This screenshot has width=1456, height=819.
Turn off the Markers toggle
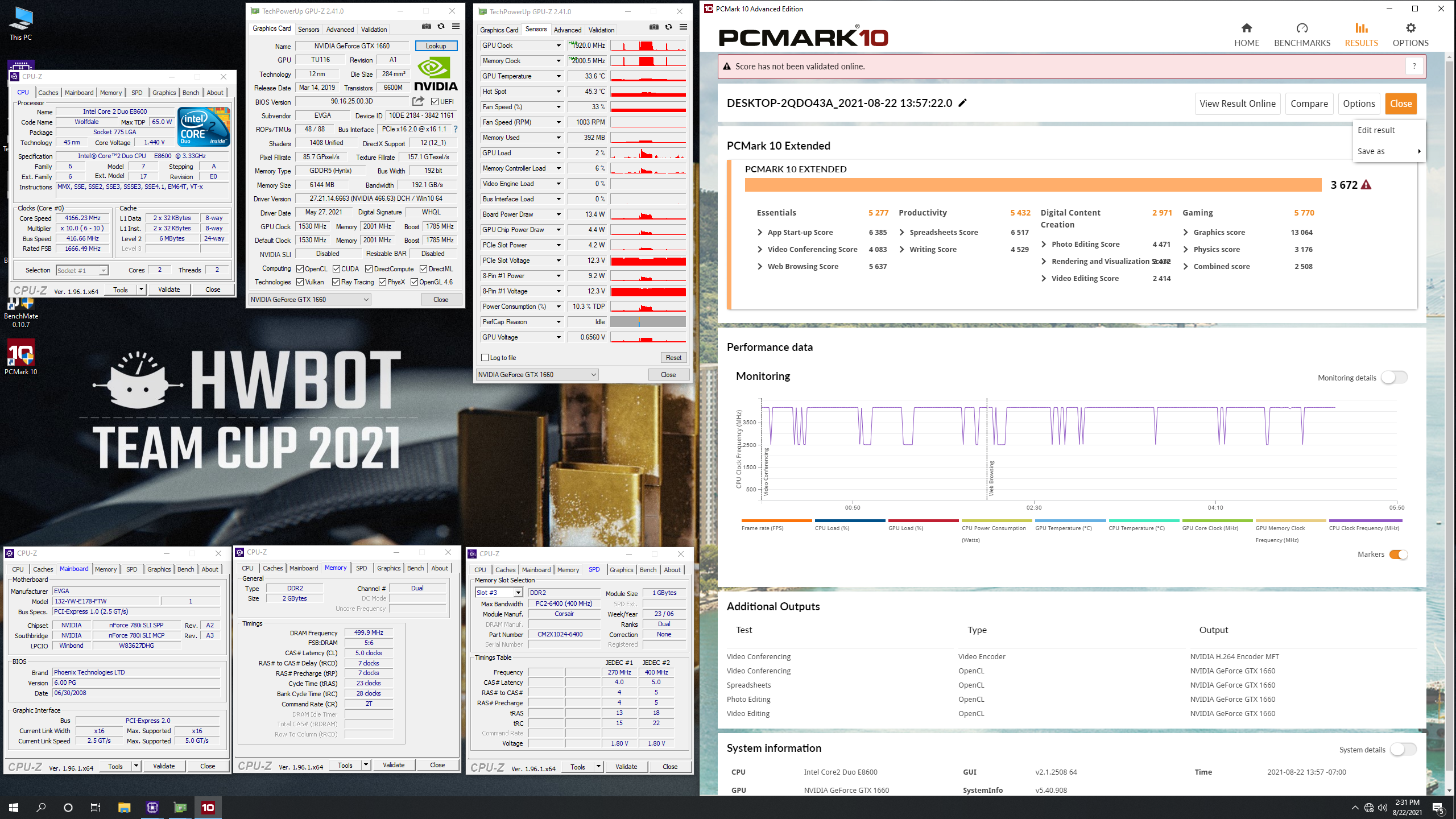1399,555
